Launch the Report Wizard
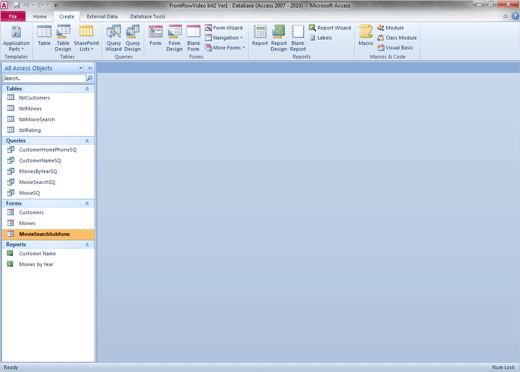The image size is (520, 372). pyautogui.click(x=330, y=28)
